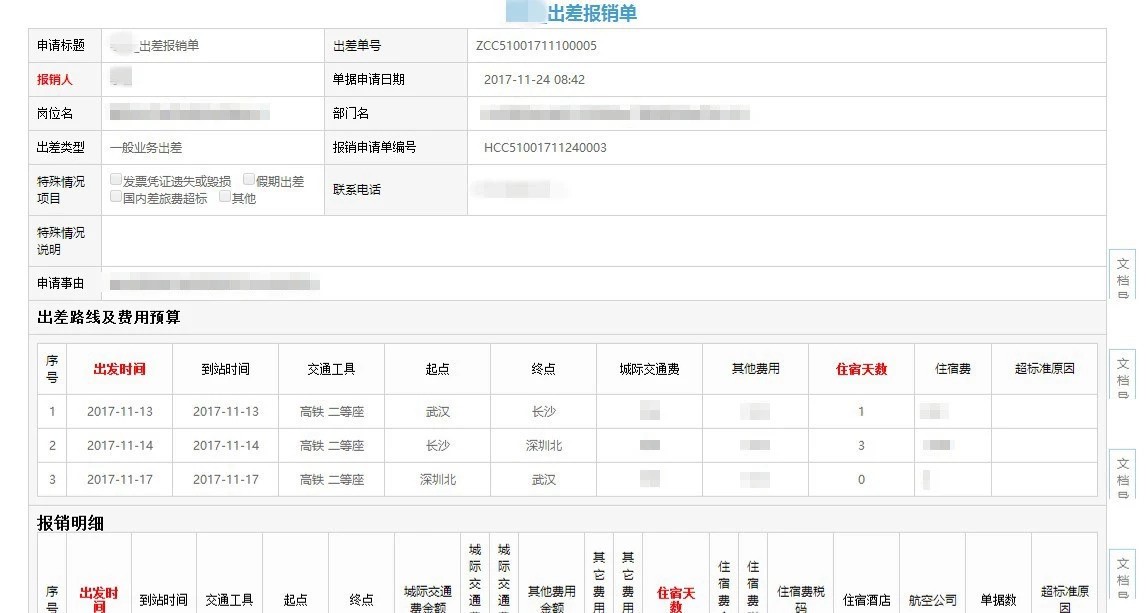Click the 出发时间 header in budget table
The image size is (1146, 613).
pos(119,369)
